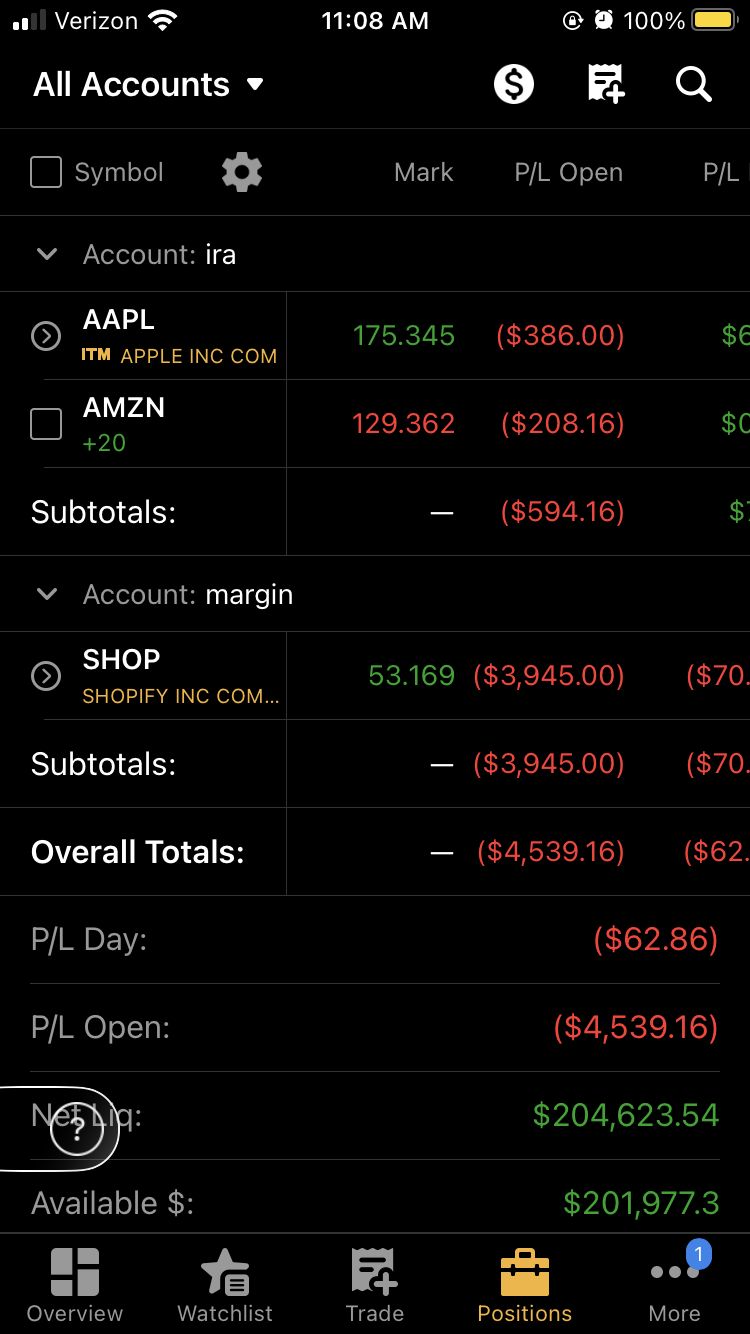This screenshot has height=1334, width=750.
Task: Sort by P/L Open column header
Action: 568,172
